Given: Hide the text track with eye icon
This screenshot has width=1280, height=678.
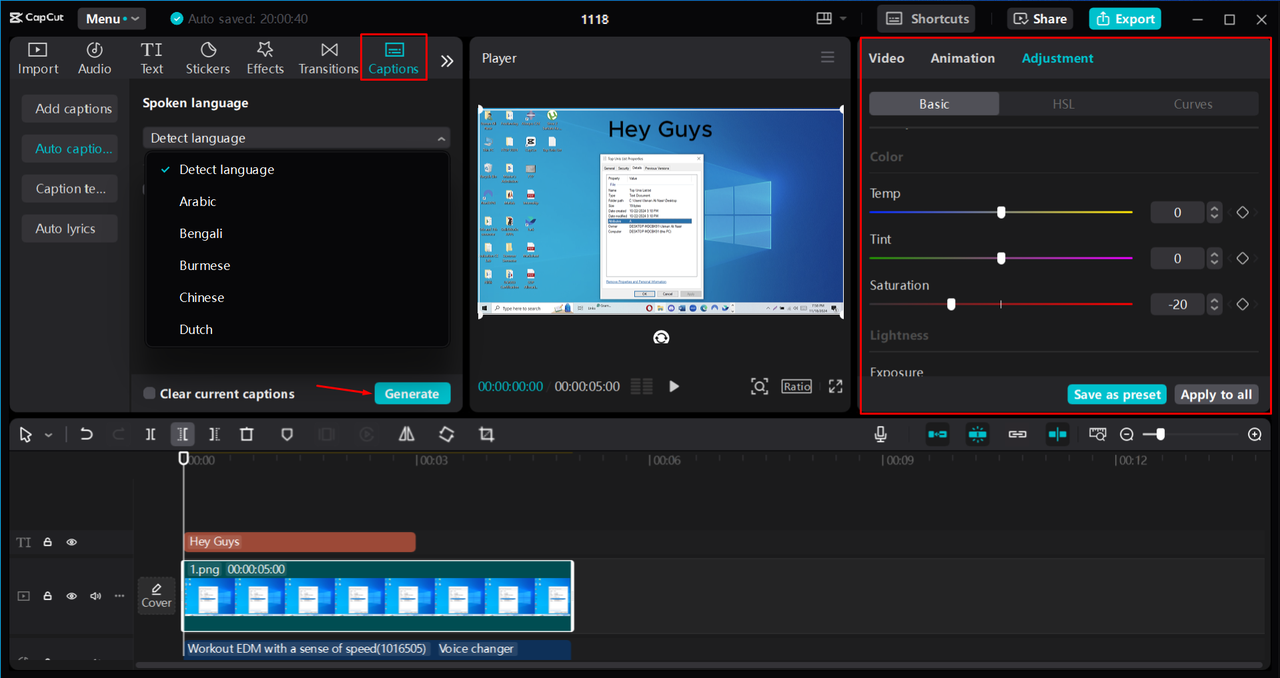Looking at the screenshot, I should [72, 542].
